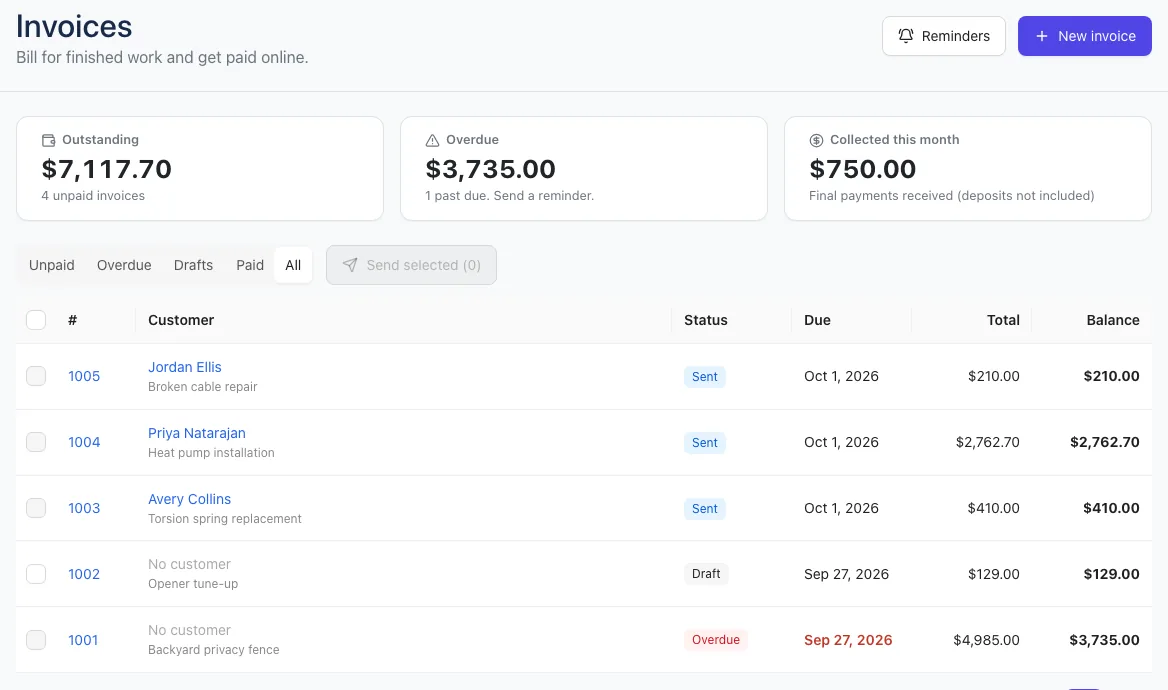Mark the checkbox for invoice 1001
Image resolution: width=1168 pixels, height=690 pixels.
coord(36,639)
